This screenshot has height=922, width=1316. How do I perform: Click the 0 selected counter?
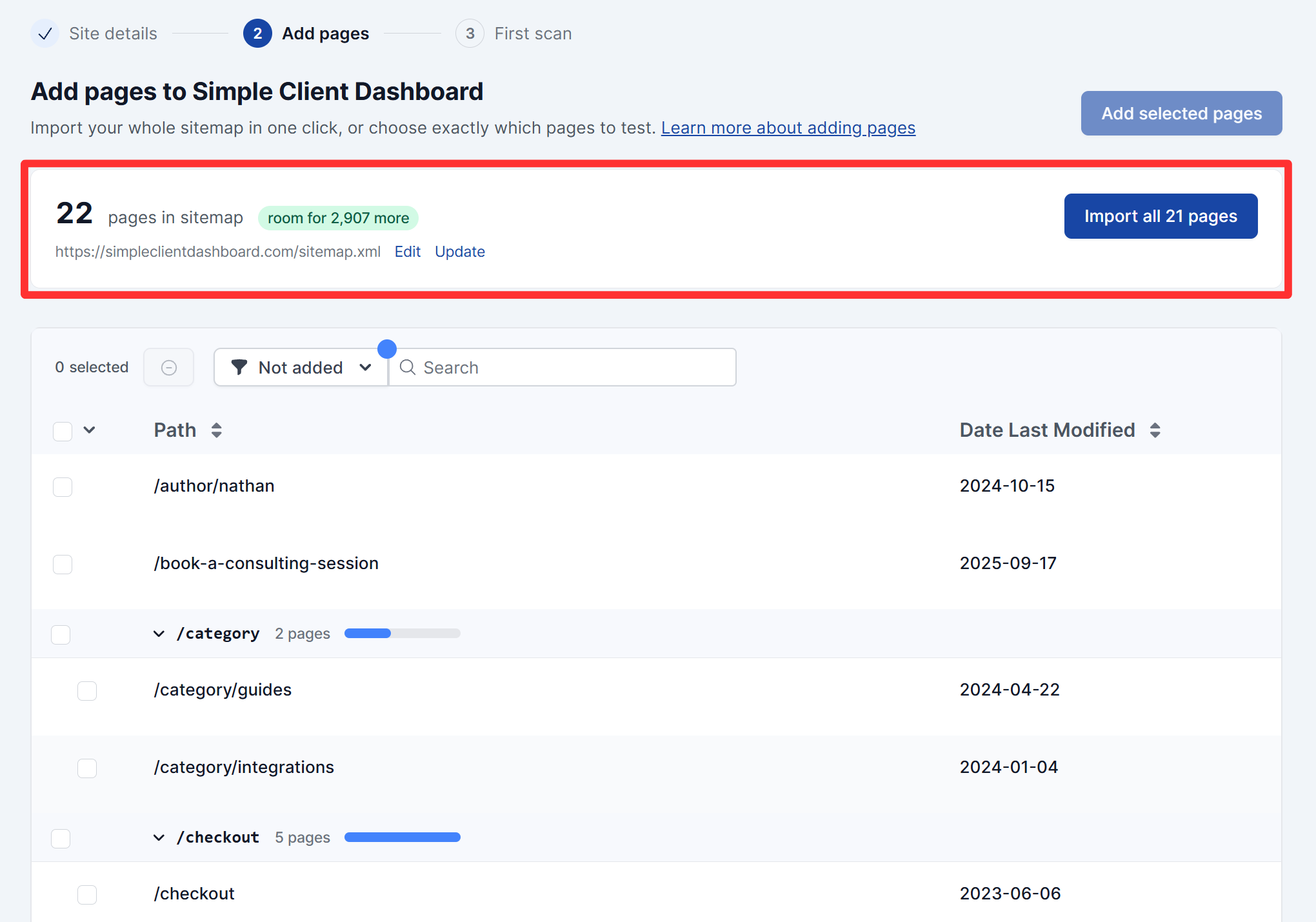(x=92, y=367)
